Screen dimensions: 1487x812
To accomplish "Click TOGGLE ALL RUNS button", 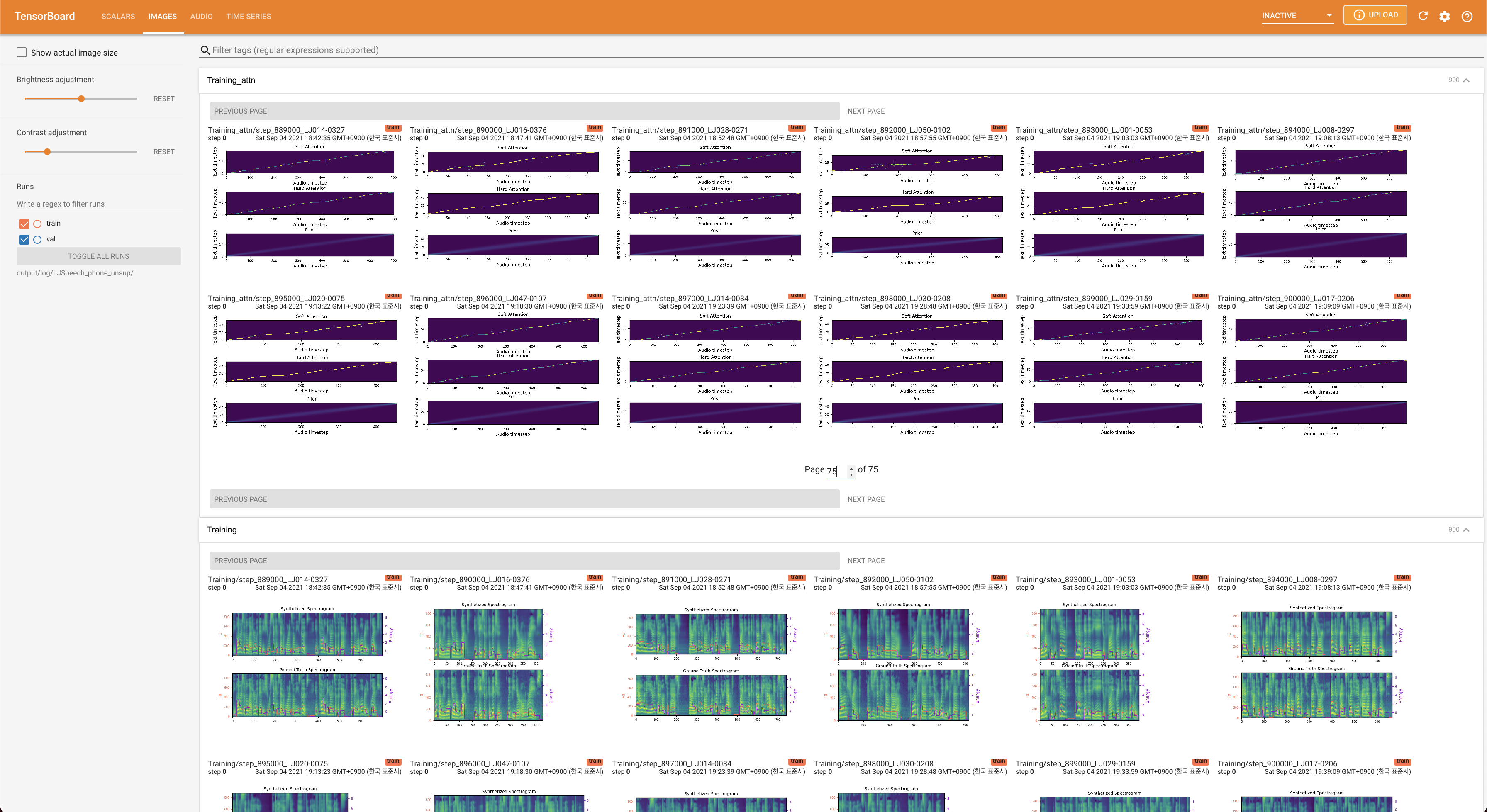I will (x=98, y=256).
